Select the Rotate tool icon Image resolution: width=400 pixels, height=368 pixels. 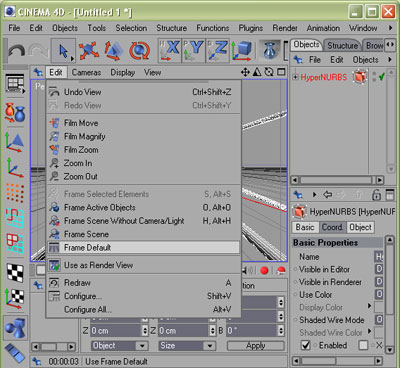[139, 51]
